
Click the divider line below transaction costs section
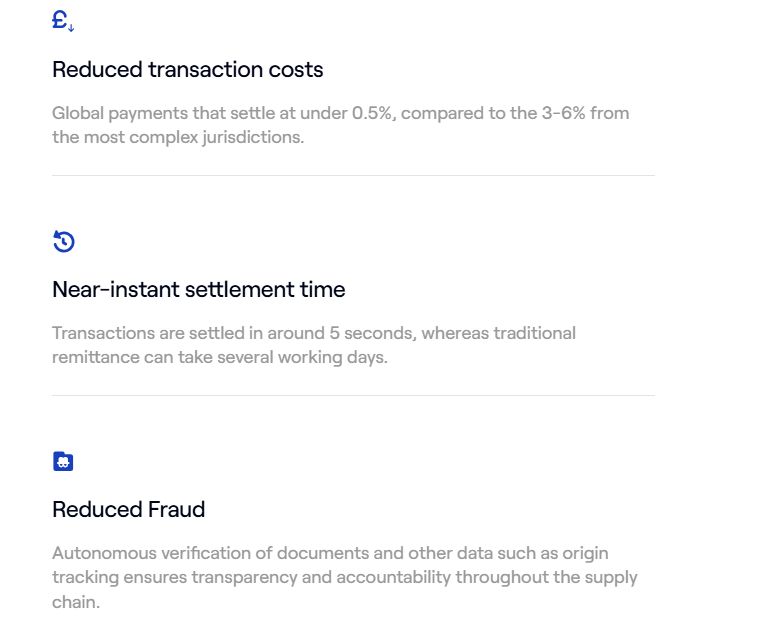(x=353, y=175)
